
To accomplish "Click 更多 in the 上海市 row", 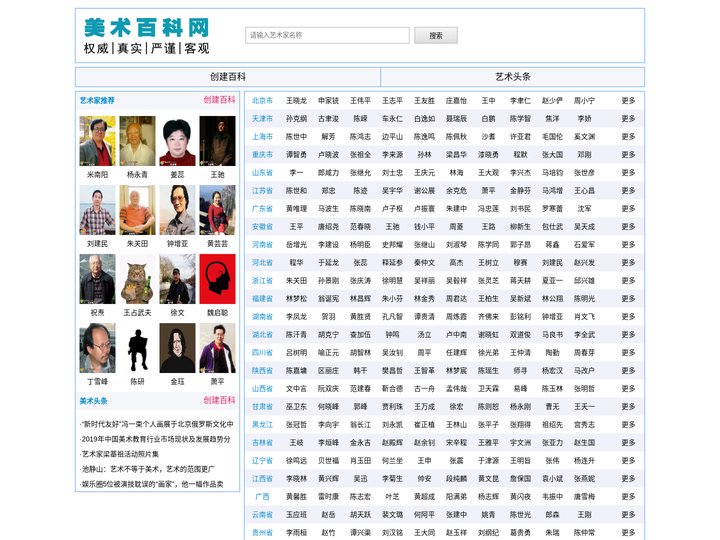I will pyautogui.click(x=628, y=136).
